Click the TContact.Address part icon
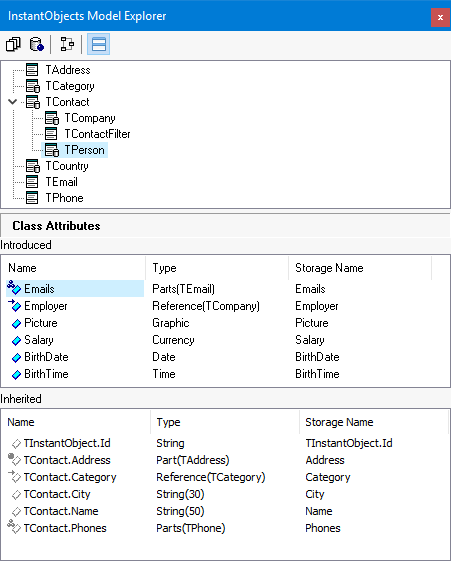The image size is (451, 561). pos(14,459)
